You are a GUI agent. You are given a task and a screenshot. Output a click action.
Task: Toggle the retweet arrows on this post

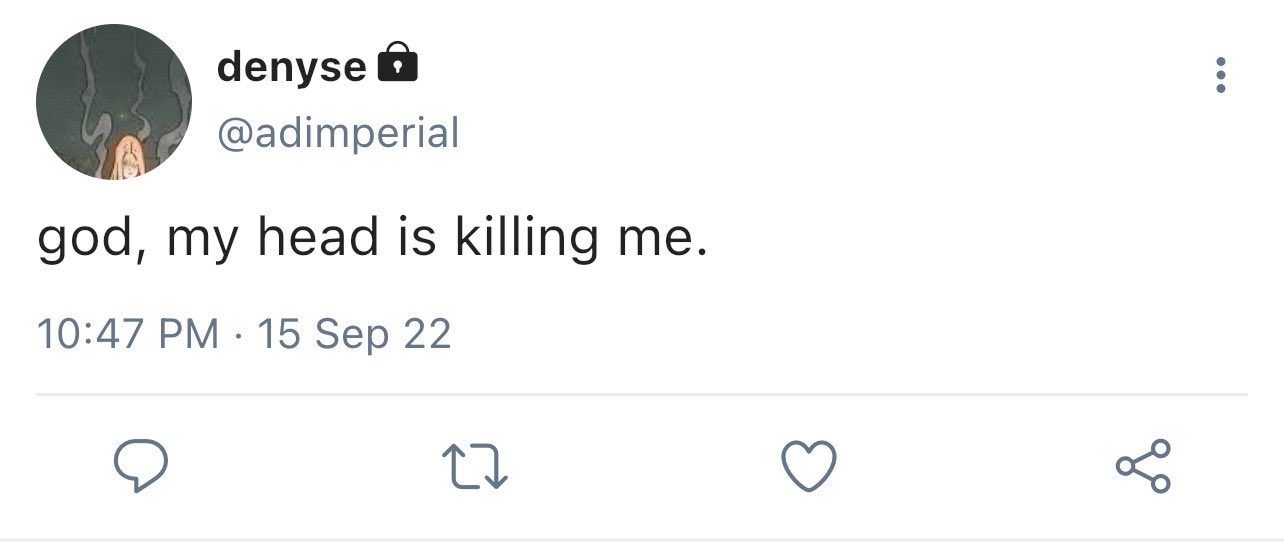pyautogui.click(x=474, y=467)
